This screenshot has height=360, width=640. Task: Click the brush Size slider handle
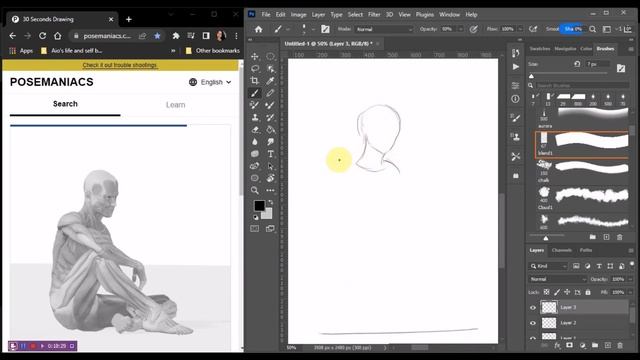tap(531, 76)
